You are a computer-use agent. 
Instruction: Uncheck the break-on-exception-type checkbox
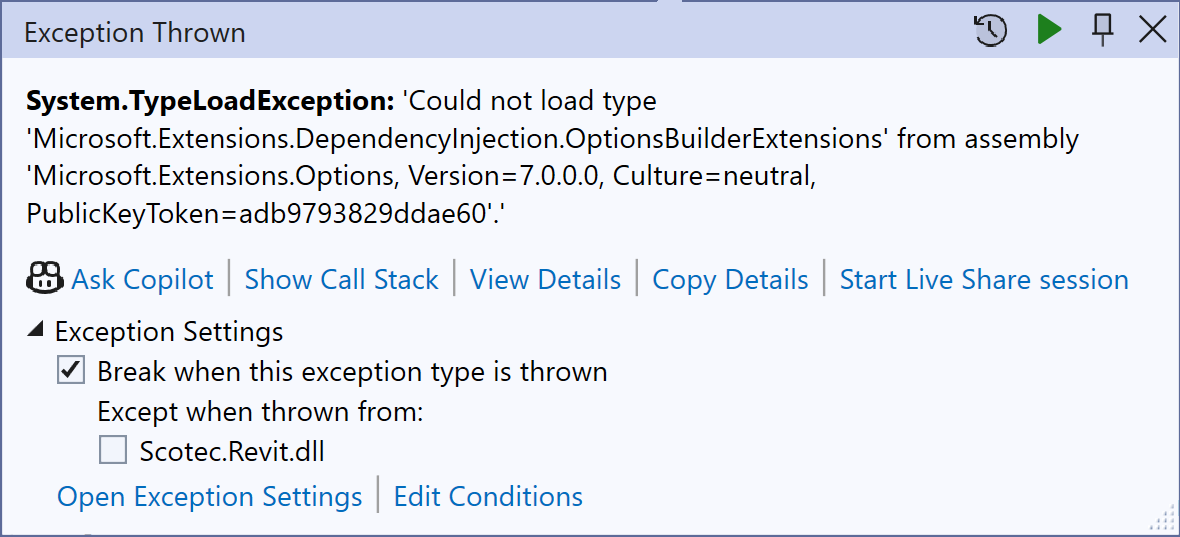coord(71,371)
